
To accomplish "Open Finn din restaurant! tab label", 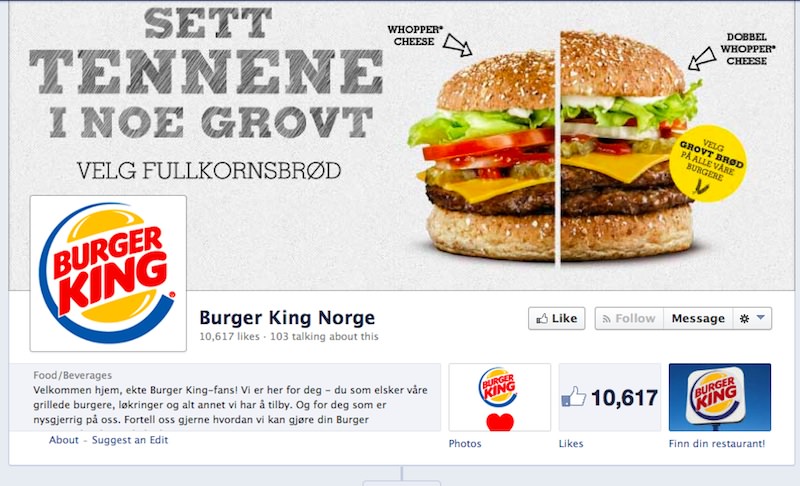I will coord(717,444).
